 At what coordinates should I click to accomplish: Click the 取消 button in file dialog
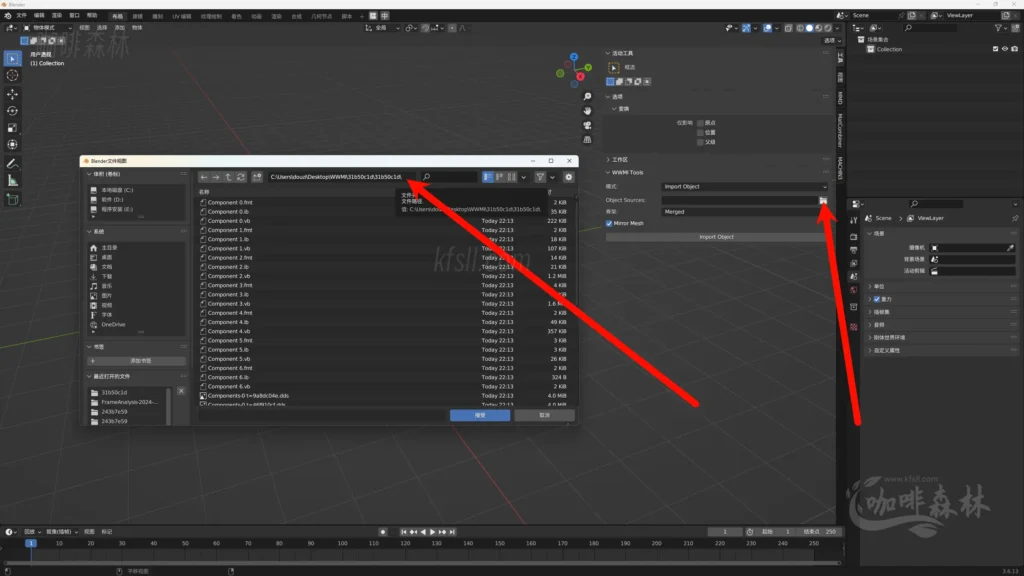tap(544, 415)
